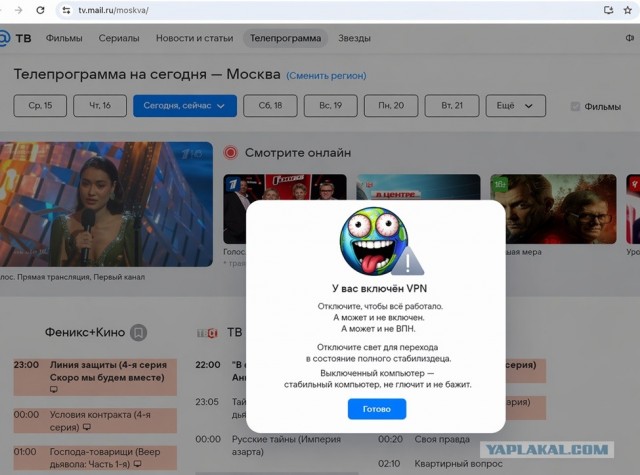This screenshot has width=640, height=475.
Task: Open Первый канал Голос online card
Action: (285, 187)
